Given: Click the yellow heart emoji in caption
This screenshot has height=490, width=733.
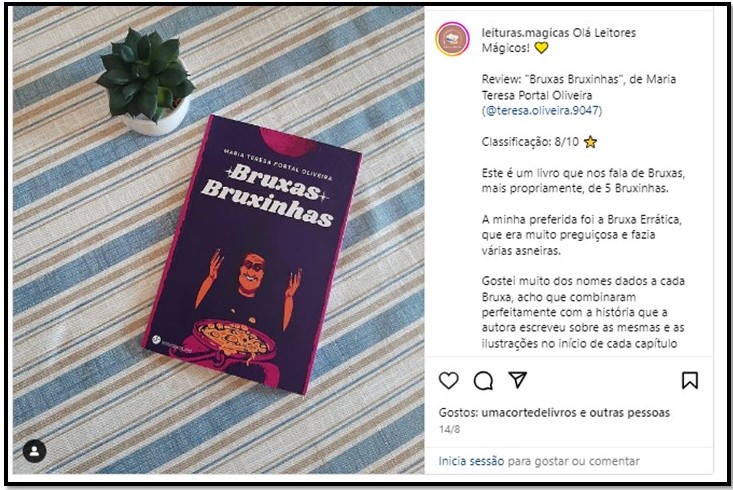Looking at the screenshot, I should [541, 48].
